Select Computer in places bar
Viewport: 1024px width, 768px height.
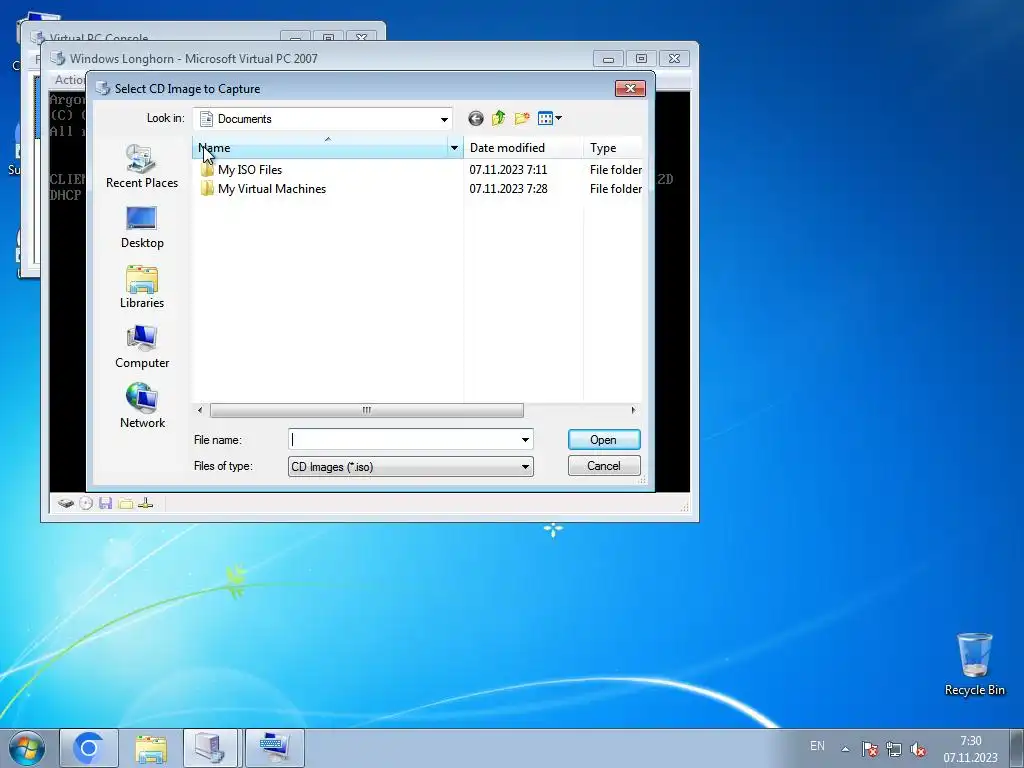(x=142, y=347)
